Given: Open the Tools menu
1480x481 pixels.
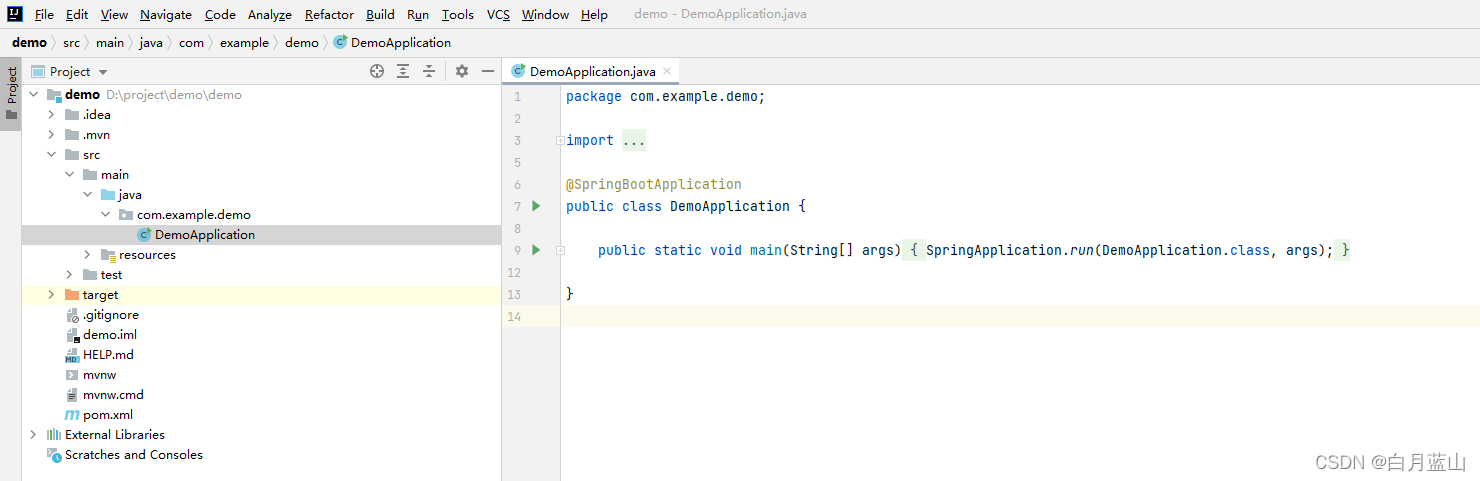Looking at the screenshot, I should point(458,14).
